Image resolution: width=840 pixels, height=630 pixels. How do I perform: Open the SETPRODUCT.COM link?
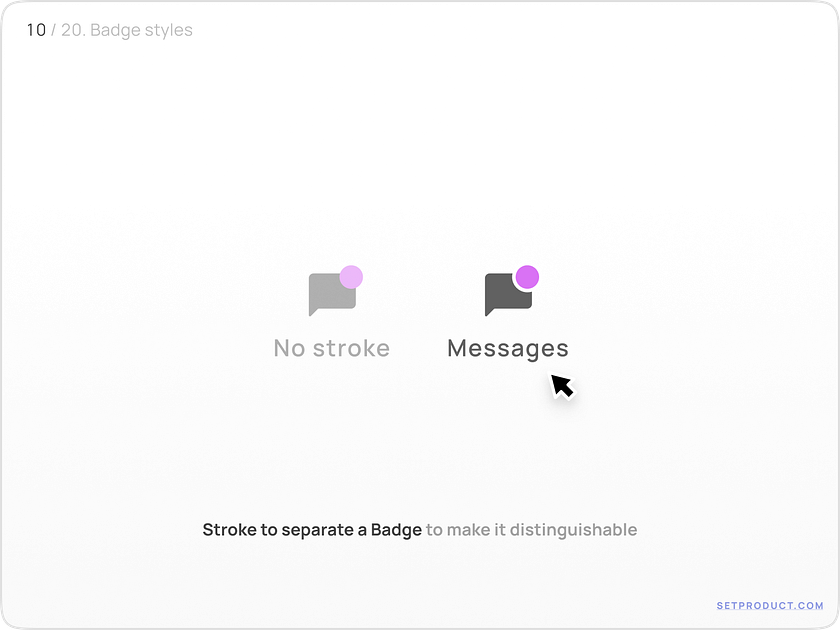(x=769, y=603)
